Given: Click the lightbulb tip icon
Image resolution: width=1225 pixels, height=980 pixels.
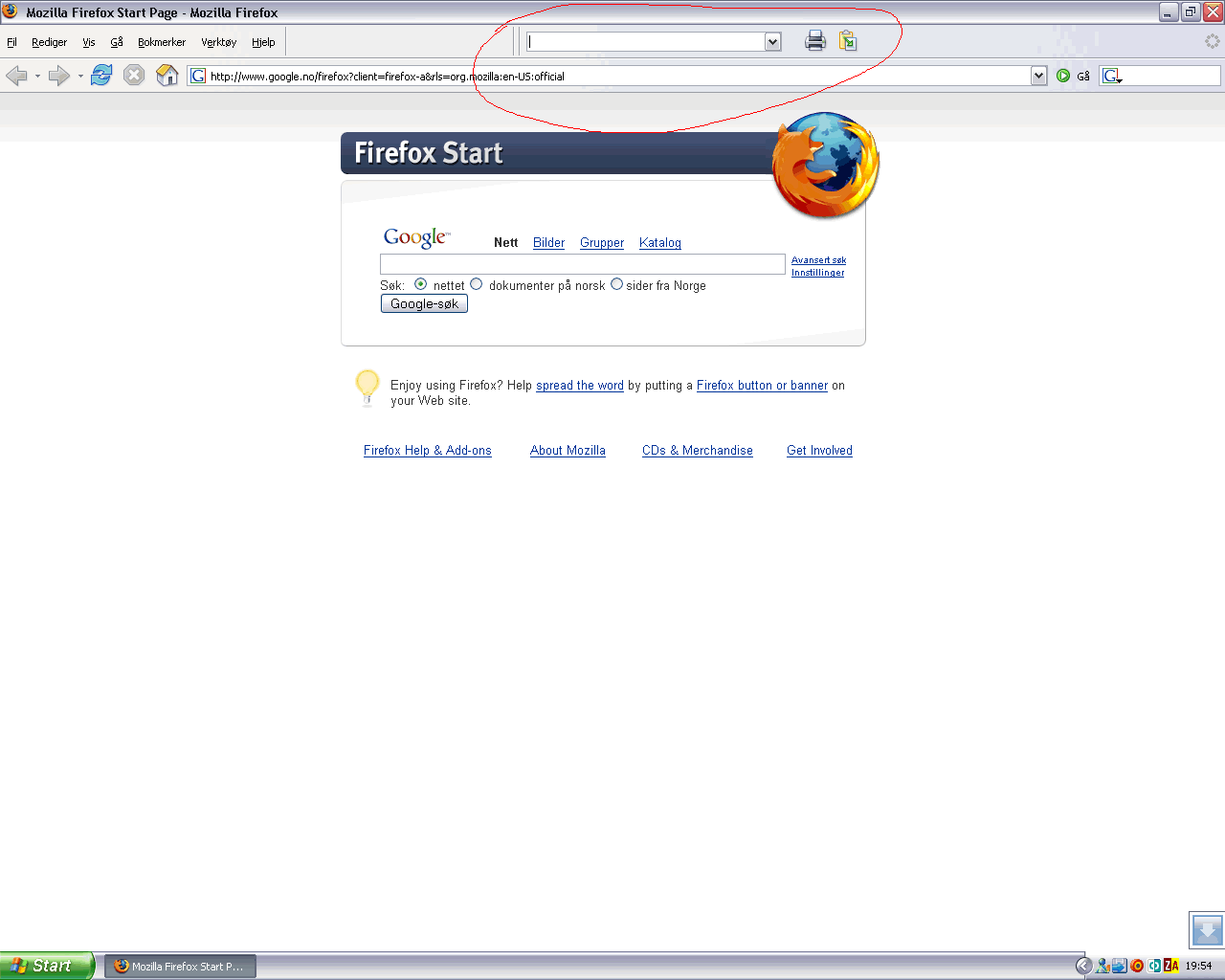Looking at the screenshot, I should click(x=367, y=388).
